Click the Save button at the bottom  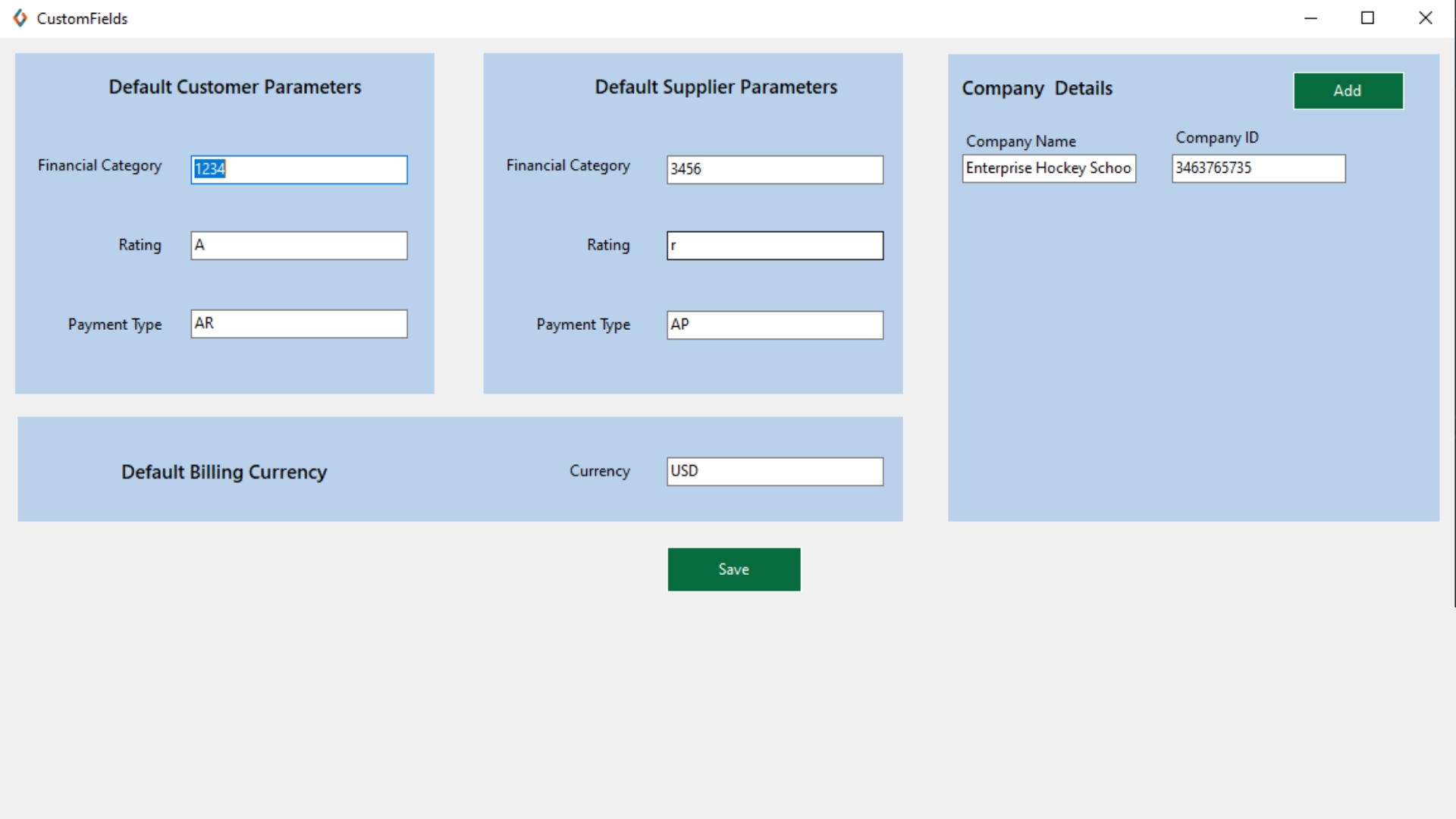[734, 569]
